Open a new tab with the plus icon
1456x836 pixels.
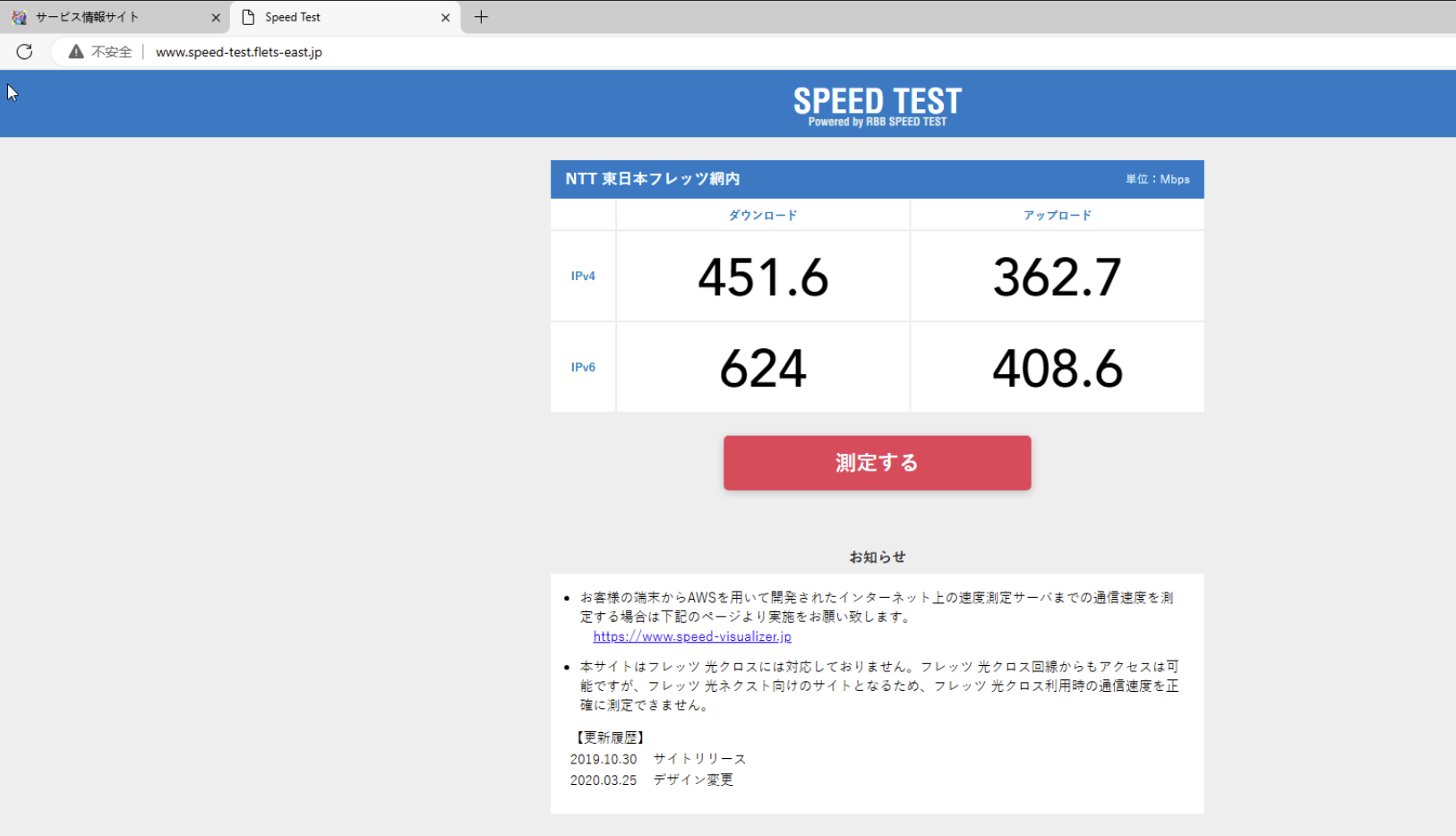point(481,17)
